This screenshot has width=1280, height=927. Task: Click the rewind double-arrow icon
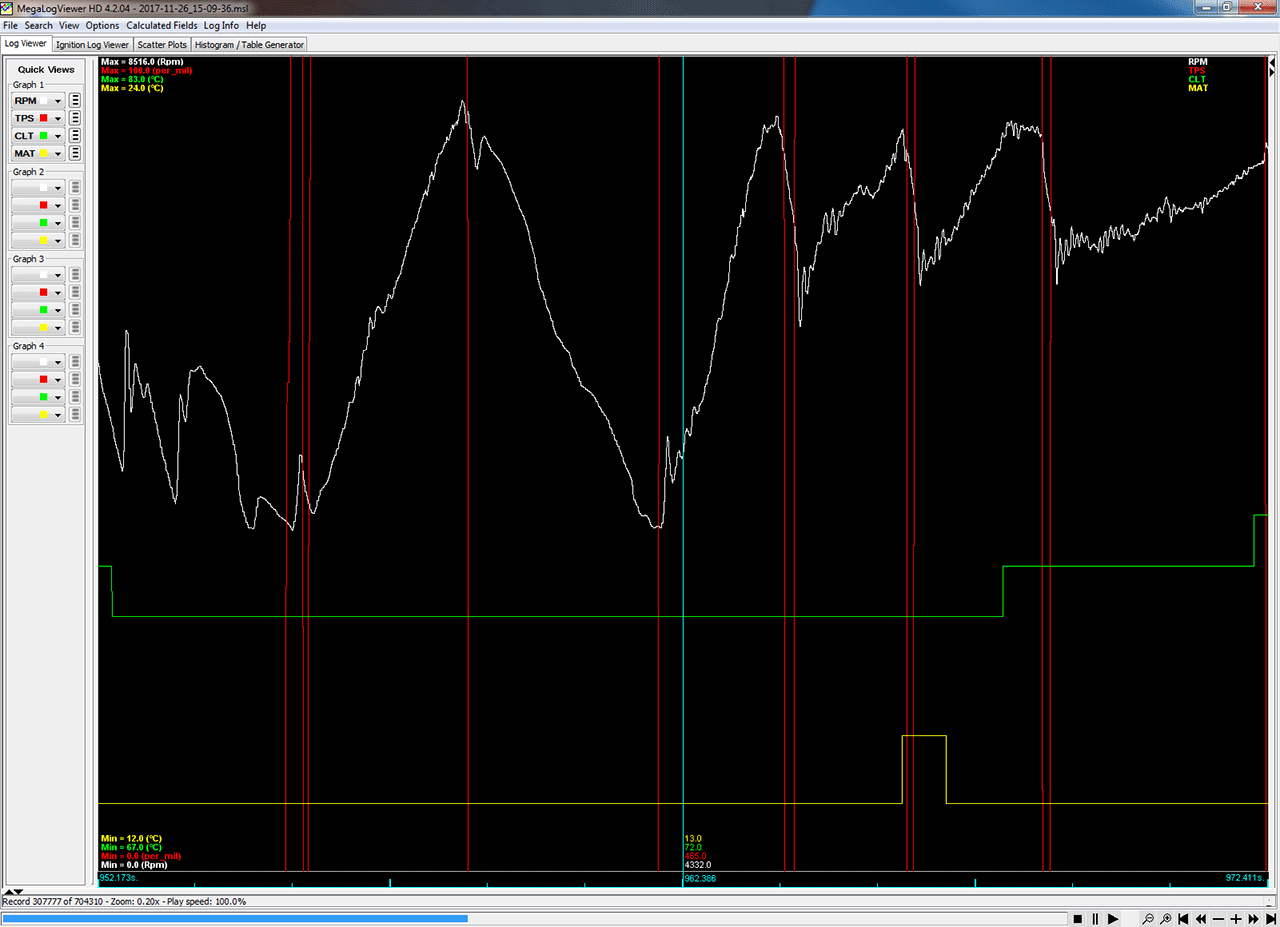1201,919
